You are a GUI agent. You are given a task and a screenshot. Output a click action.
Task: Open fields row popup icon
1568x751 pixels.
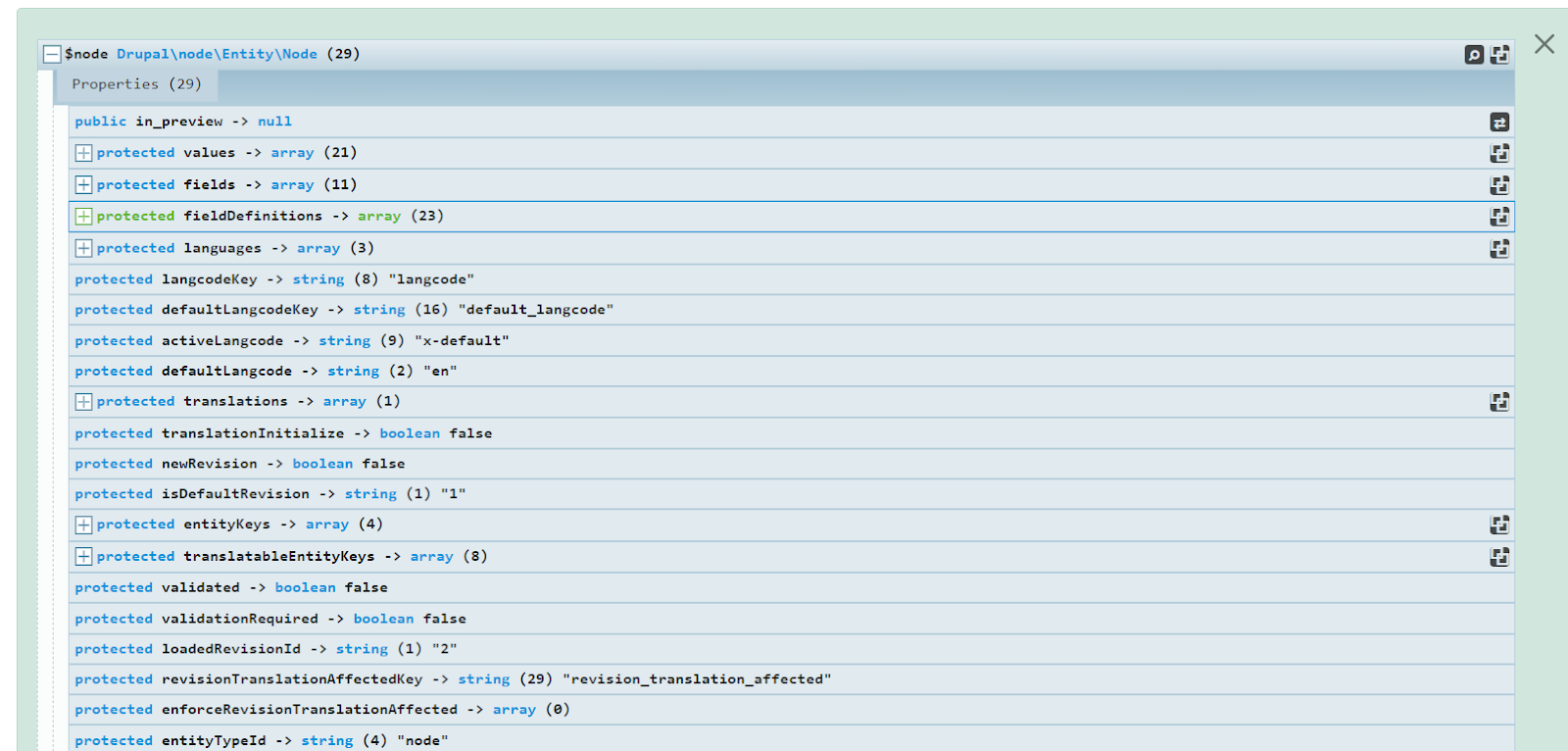click(1499, 184)
